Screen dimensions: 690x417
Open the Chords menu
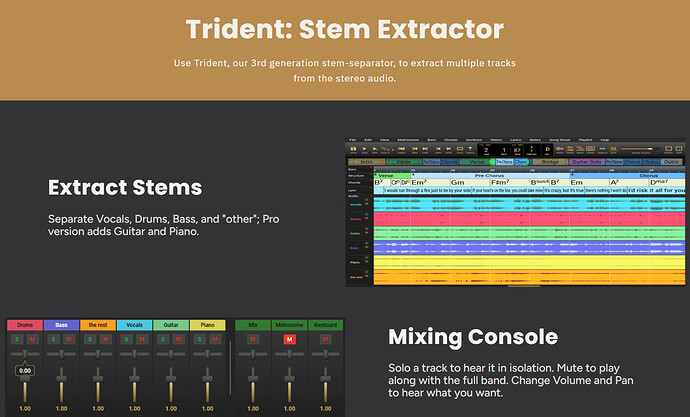451,140
